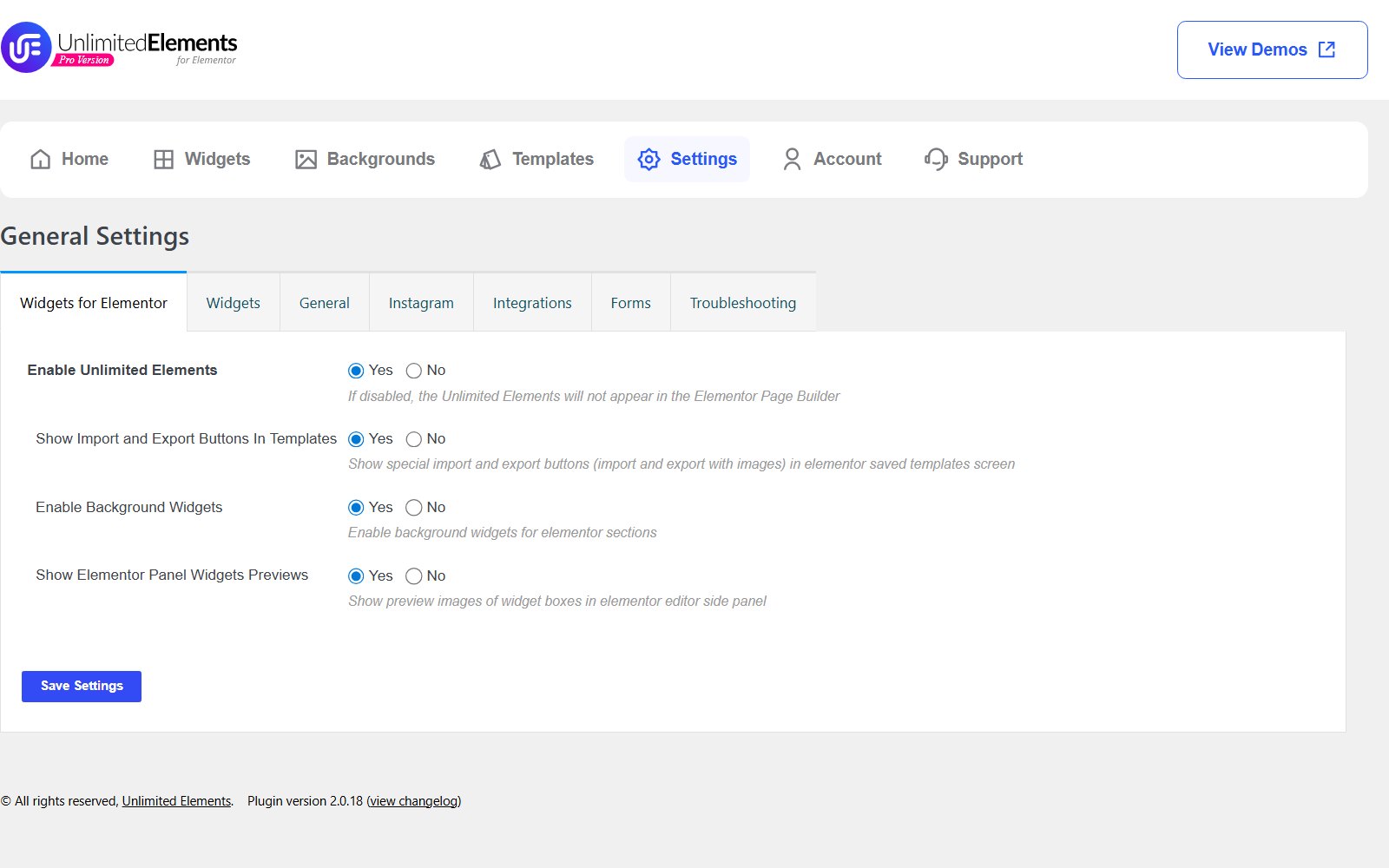Select Yes for Elementor Panel Widgets Previews
Screen dimensions: 1389x868
click(356, 576)
